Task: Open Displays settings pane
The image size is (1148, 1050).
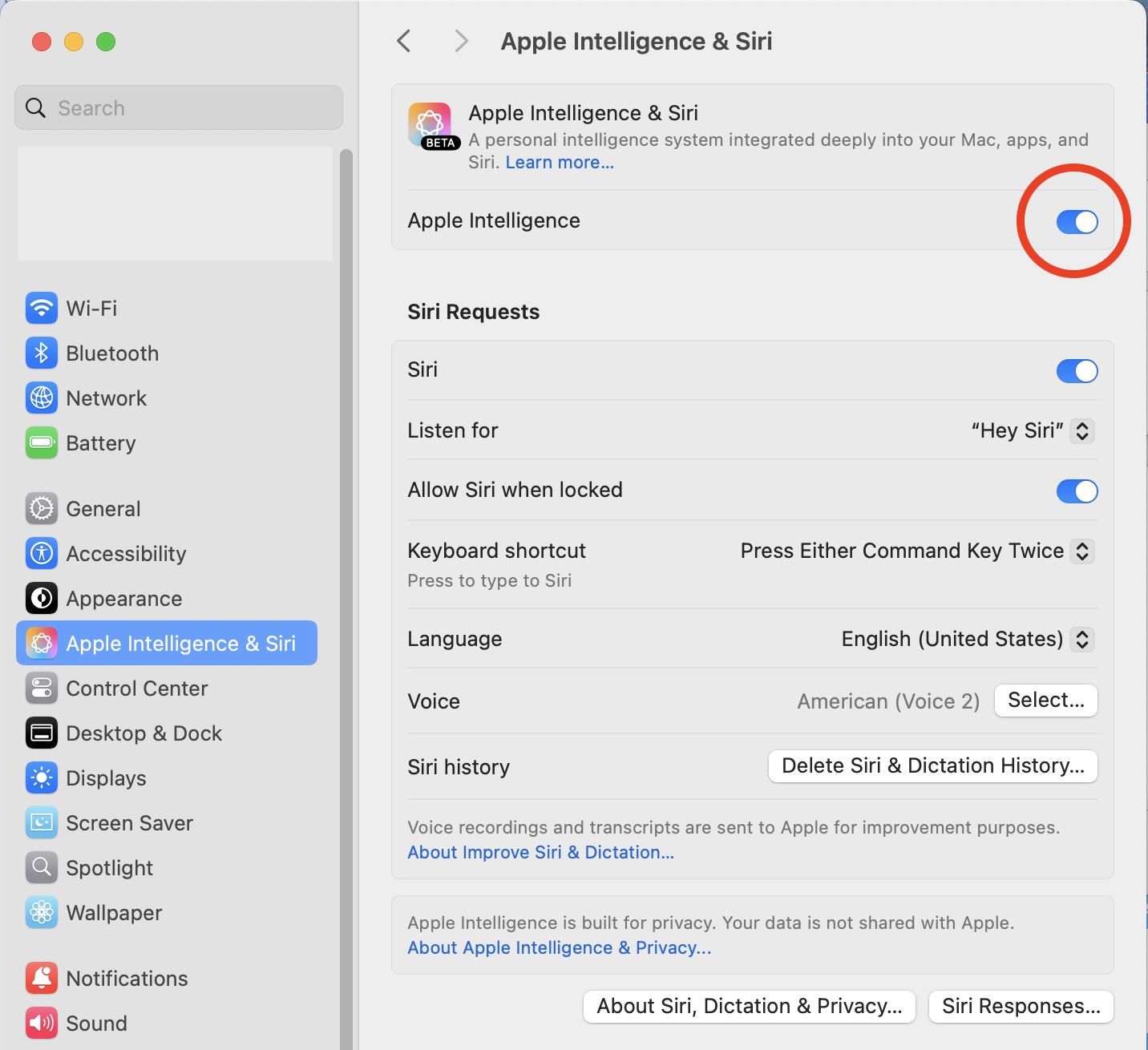Action: point(167,777)
